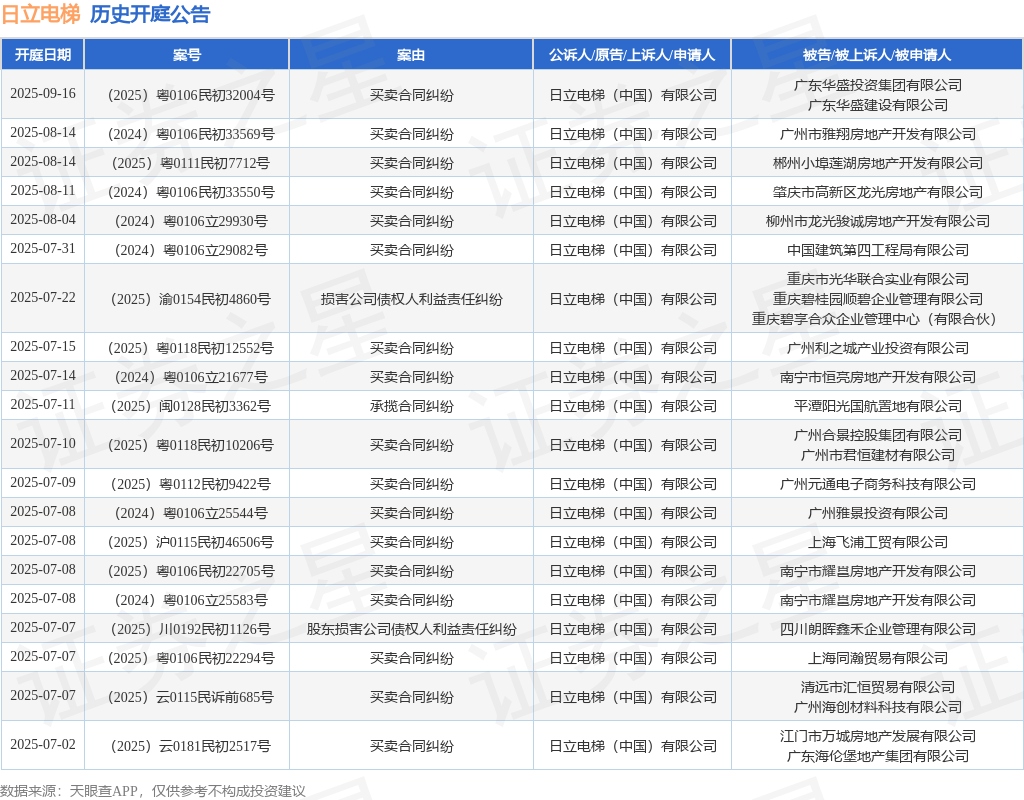Click the date 2025-07-22
The width and height of the screenshot is (1024, 800).
(42, 297)
